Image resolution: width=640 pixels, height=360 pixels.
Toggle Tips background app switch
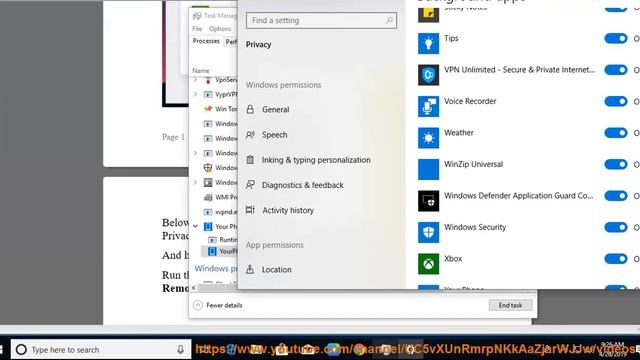pos(616,38)
